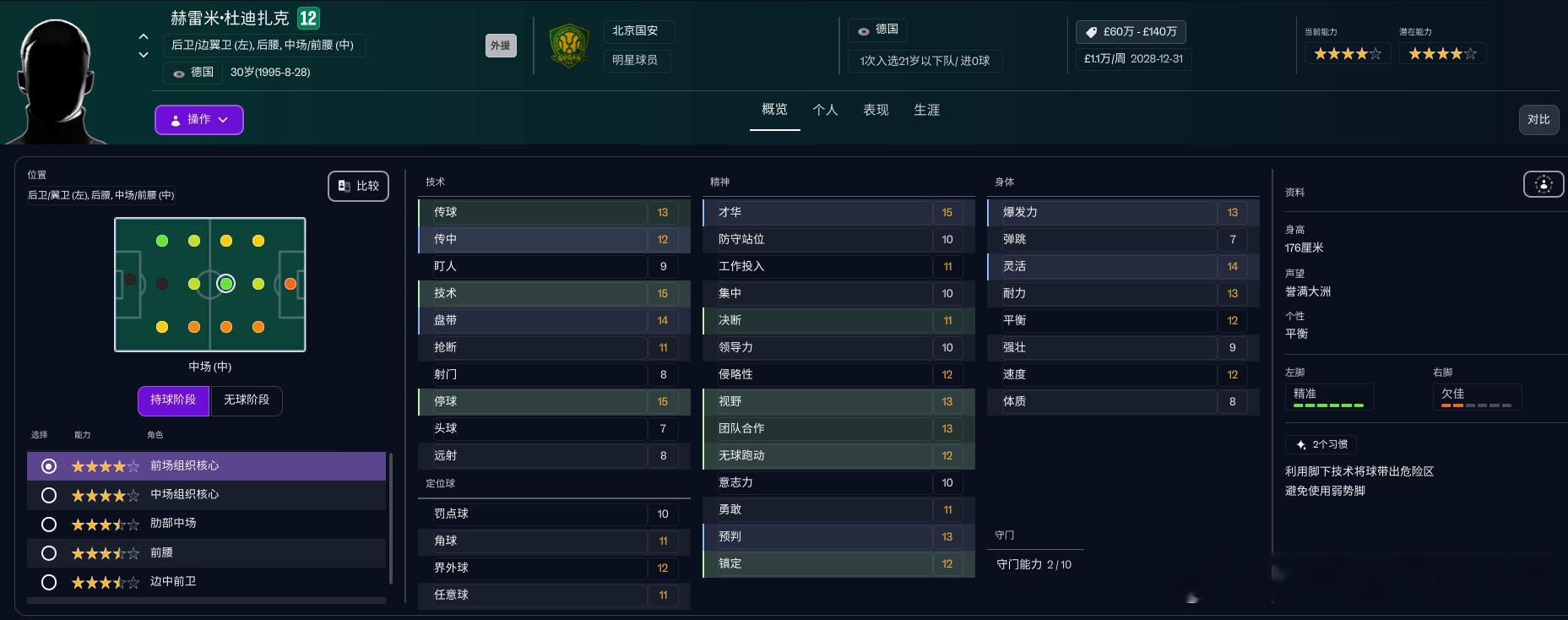Select the 中场组织核心 role radio button

(x=49, y=495)
